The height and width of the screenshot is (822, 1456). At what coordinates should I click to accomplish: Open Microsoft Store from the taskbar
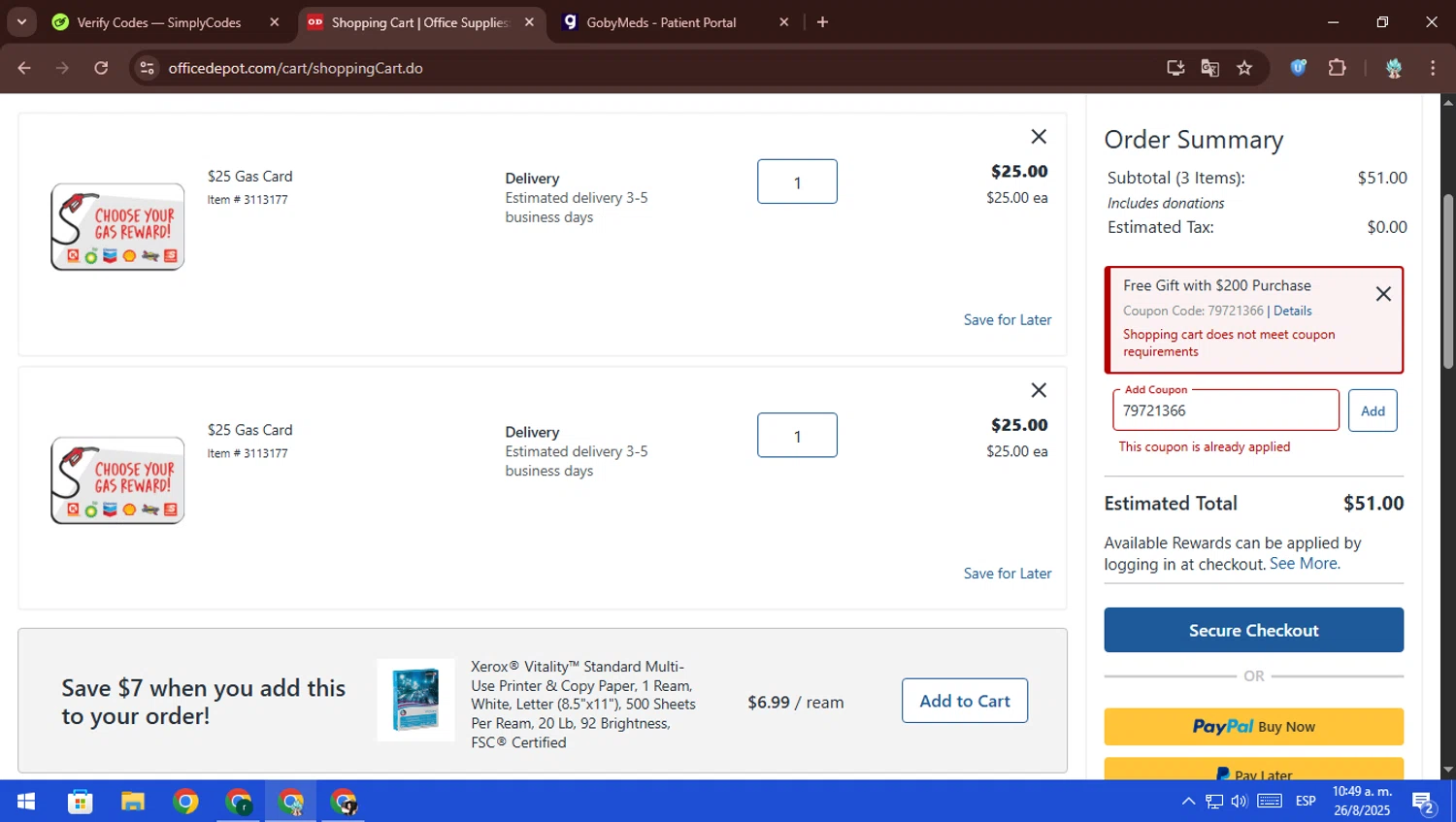(81, 802)
